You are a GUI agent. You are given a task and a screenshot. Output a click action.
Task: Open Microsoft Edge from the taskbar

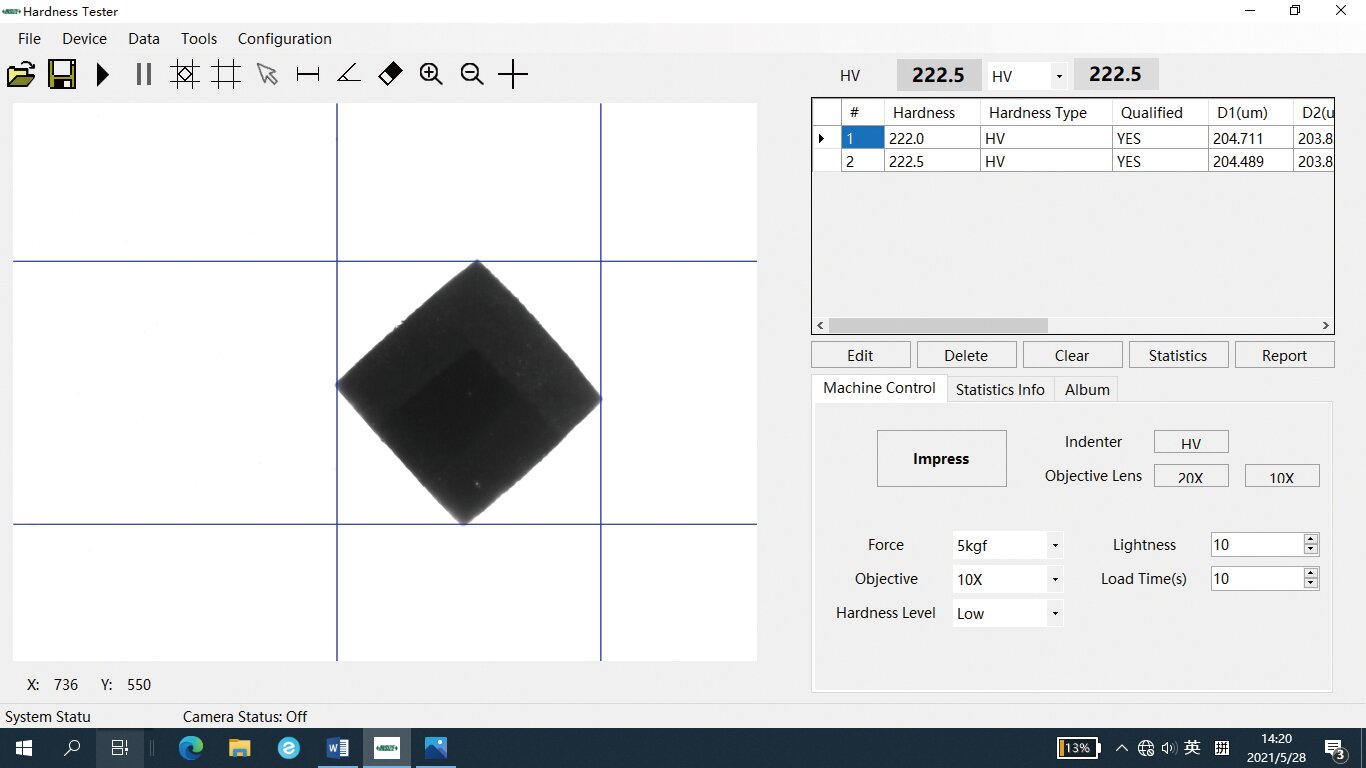191,747
